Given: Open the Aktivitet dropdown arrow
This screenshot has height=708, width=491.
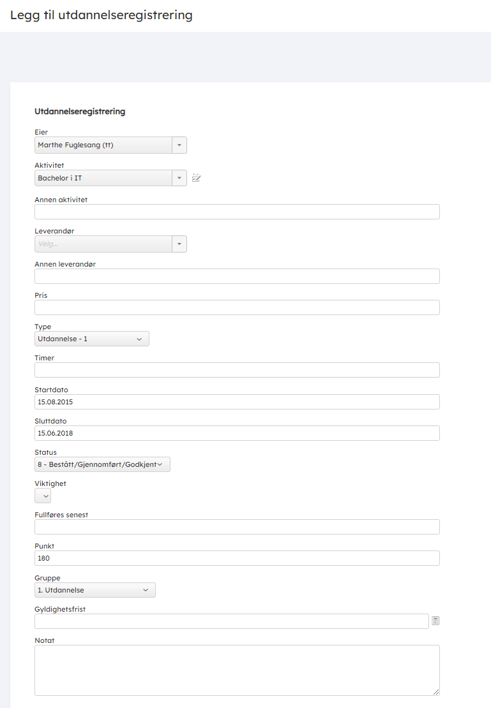Looking at the screenshot, I should coord(179,178).
